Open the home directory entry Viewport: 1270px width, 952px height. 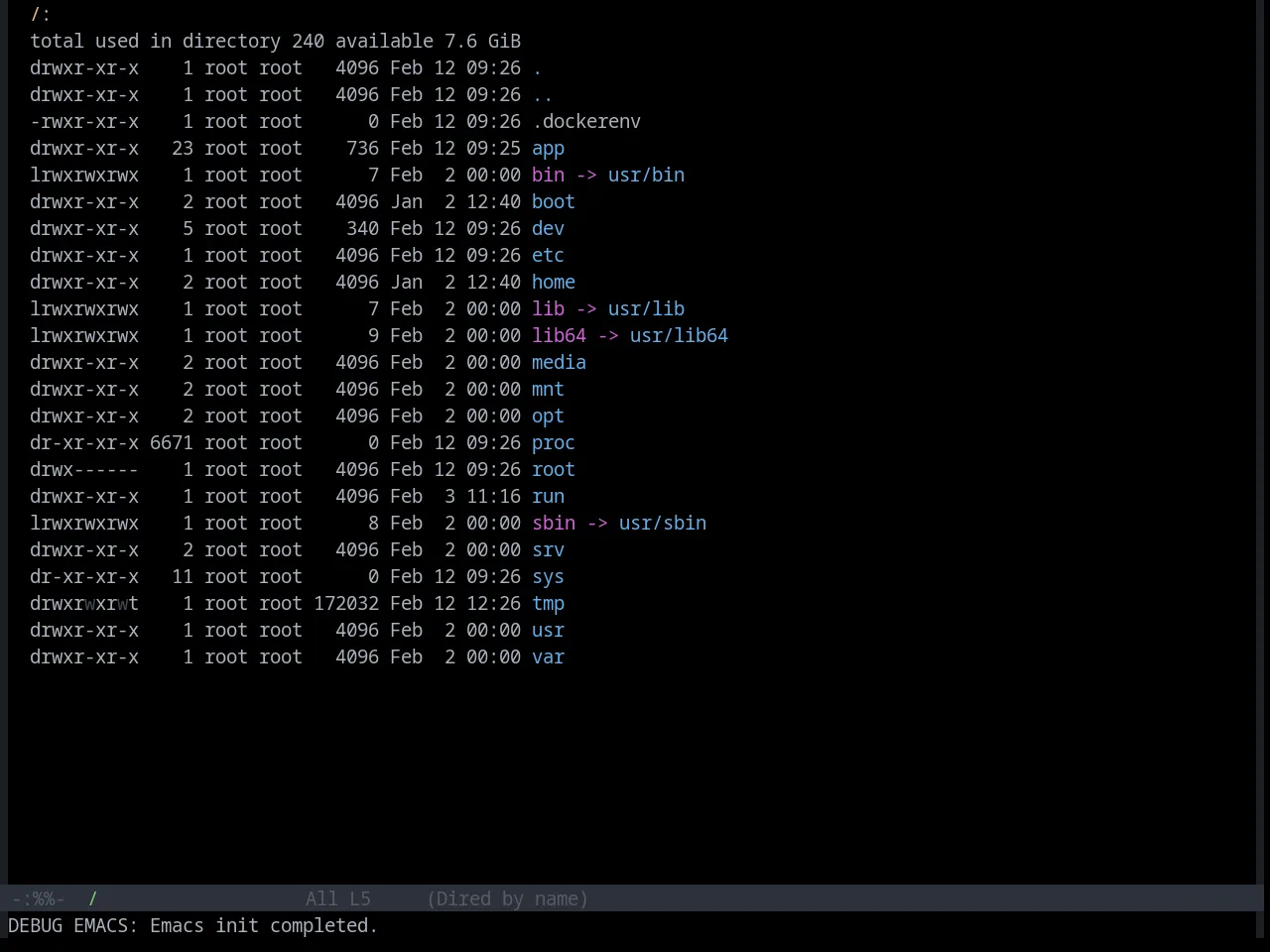tap(554, 282)
